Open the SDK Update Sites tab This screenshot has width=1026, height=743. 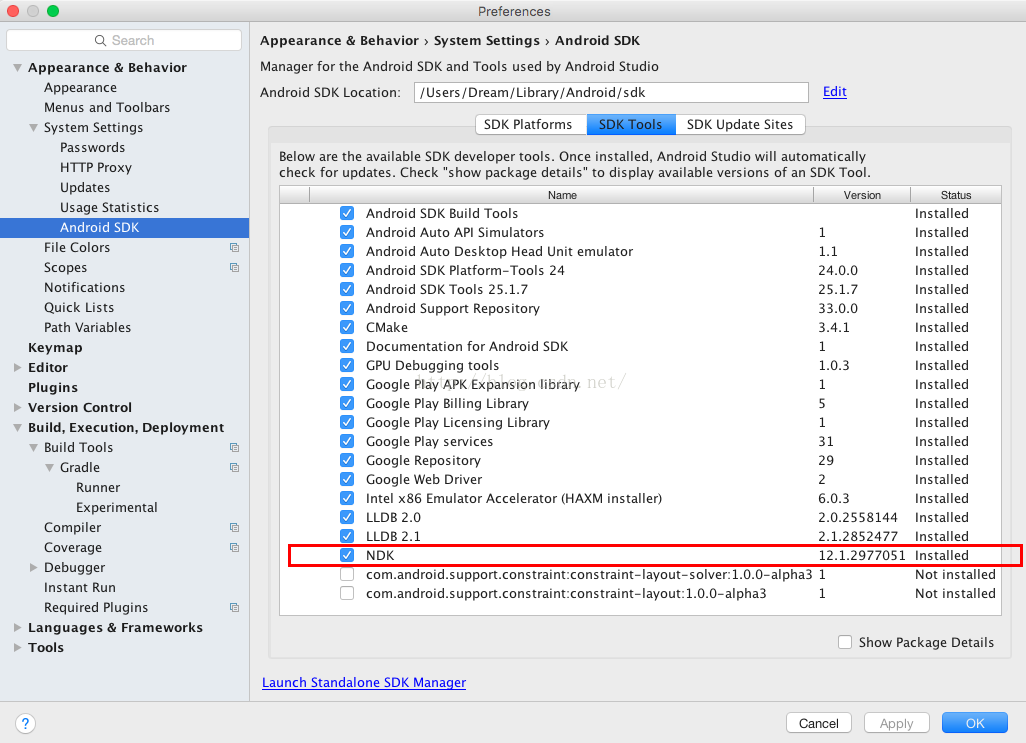coord(740,124)
